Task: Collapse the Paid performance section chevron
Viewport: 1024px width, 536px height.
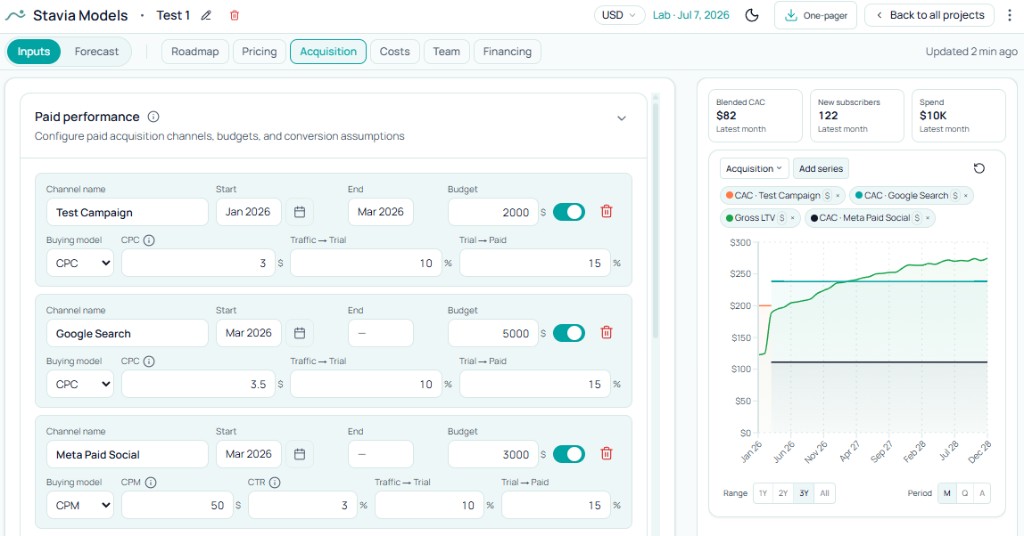Action: coord(622,118)
